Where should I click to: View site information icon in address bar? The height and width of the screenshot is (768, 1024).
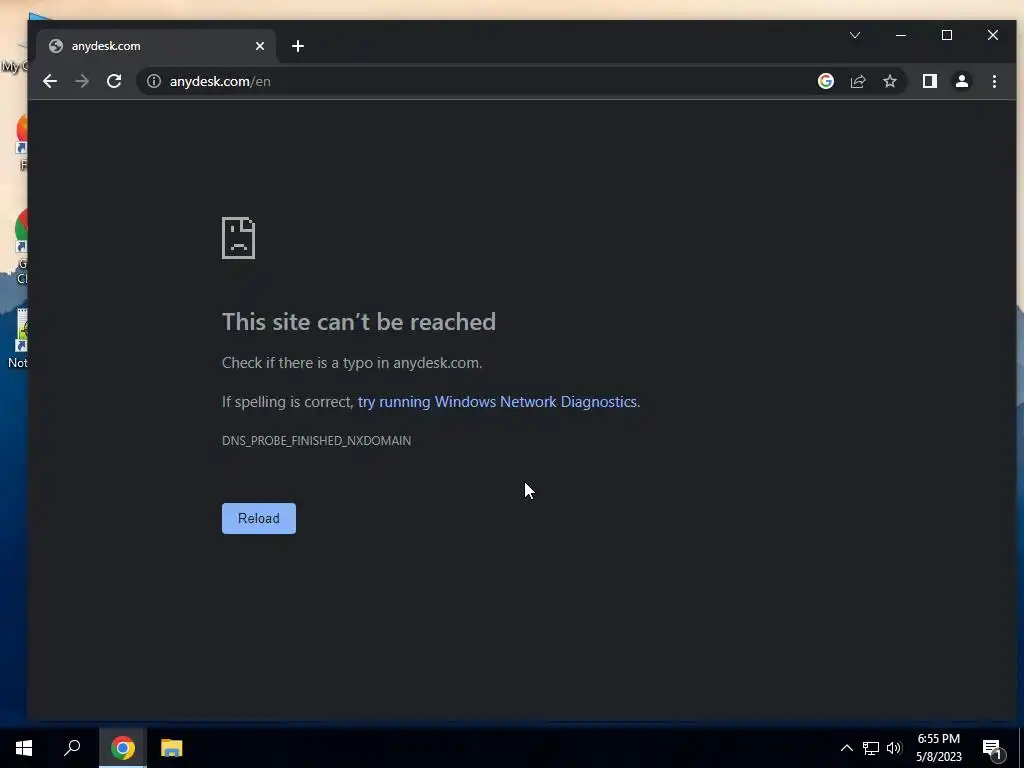click(153, 81)
